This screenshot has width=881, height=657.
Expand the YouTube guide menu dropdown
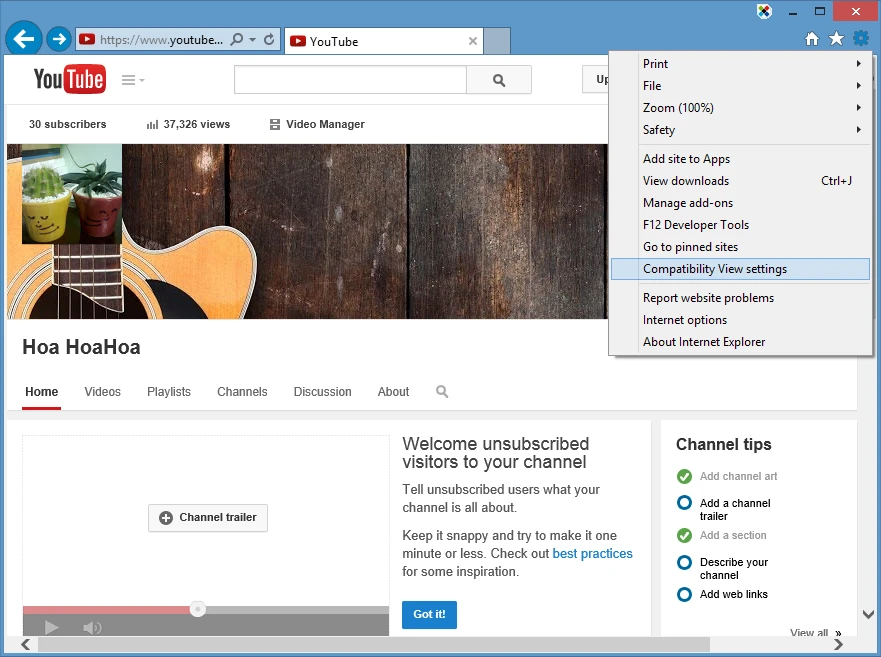click(x=133, y=80)
